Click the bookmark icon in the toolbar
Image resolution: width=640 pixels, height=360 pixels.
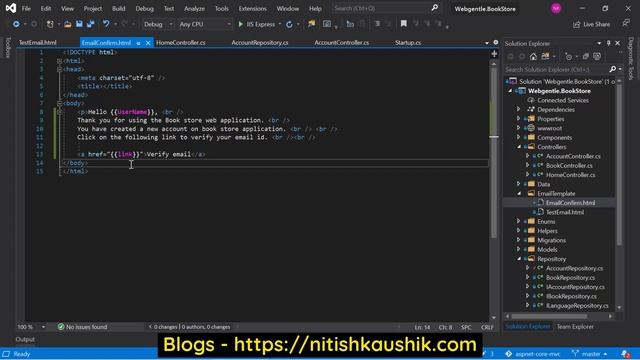pos(404,24)
